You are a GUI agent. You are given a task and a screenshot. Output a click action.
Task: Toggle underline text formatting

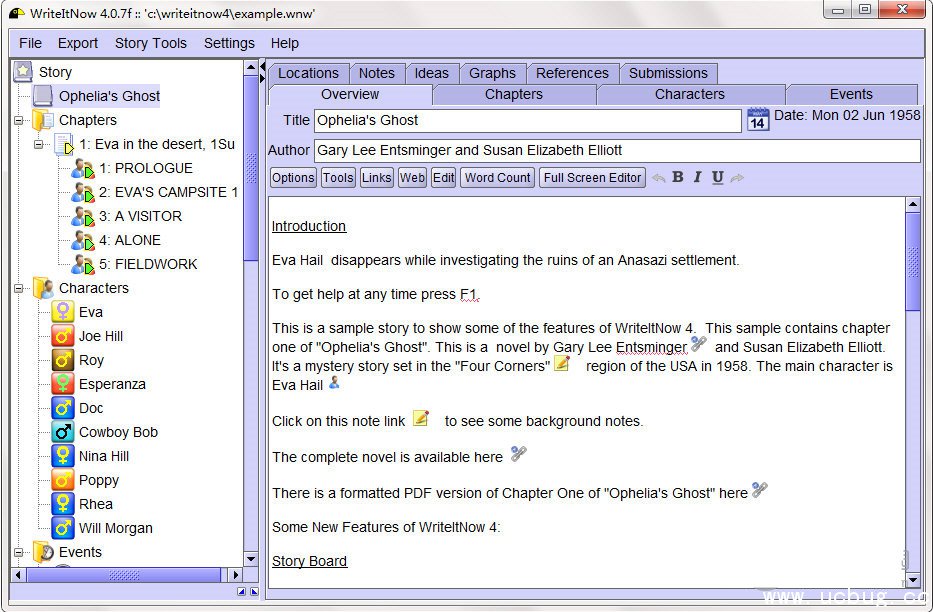pos(717,177)
